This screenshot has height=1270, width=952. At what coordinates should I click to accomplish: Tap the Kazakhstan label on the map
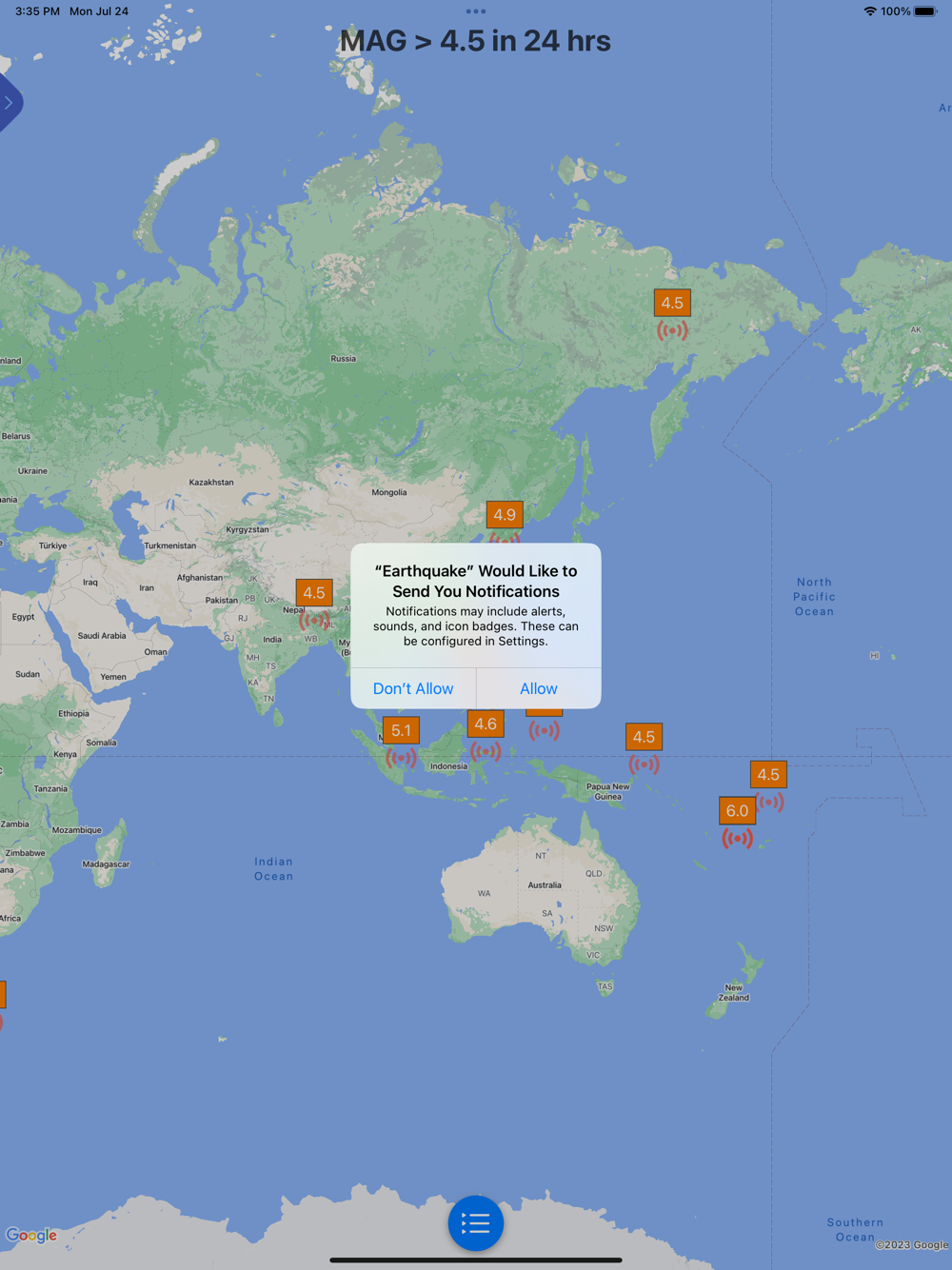211,483
